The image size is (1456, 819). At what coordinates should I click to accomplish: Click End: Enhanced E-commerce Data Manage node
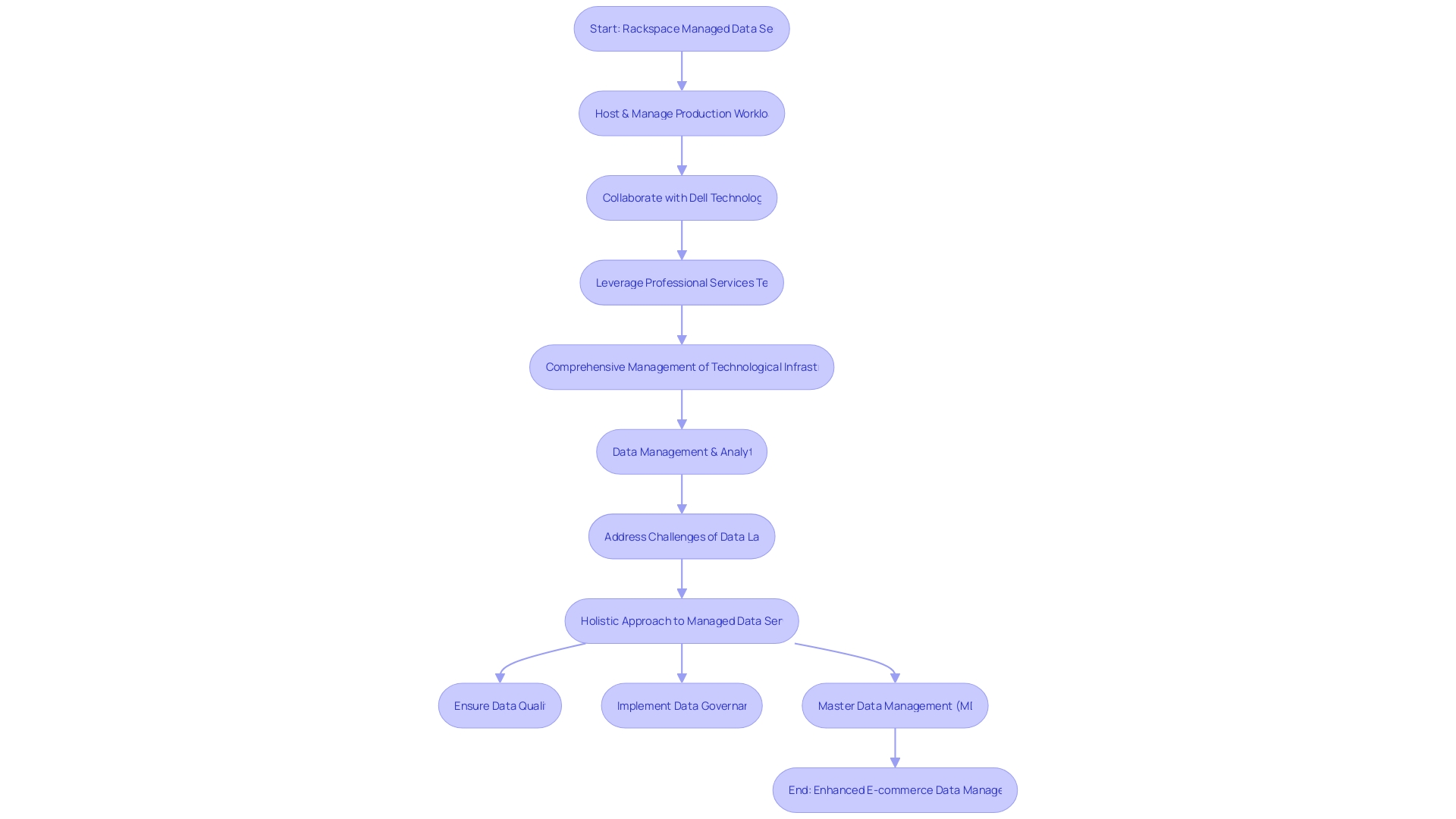tap(895, 790)
